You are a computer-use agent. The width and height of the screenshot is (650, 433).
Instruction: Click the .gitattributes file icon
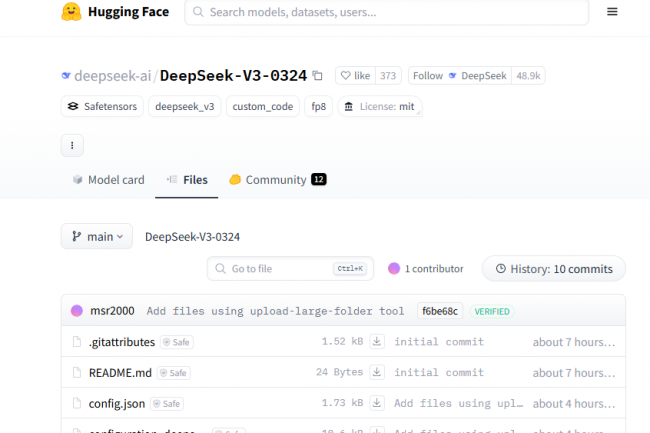click(77, 341)
